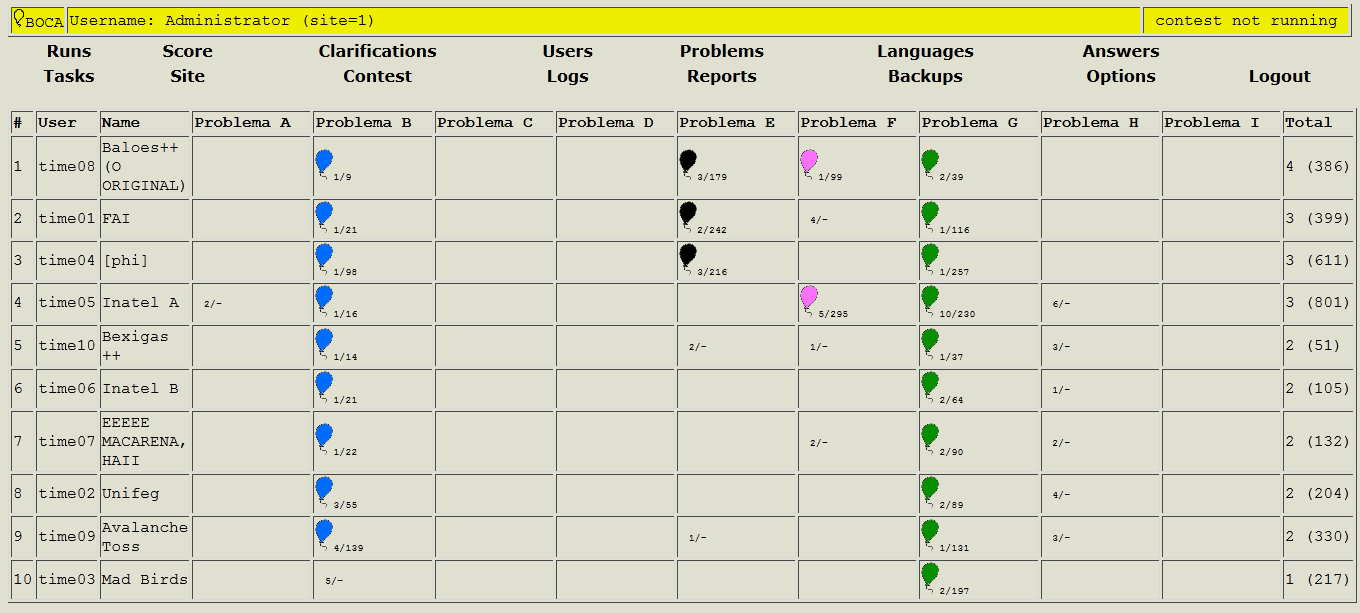Go to the Clarifications page
The height and width of the screenshot is (613, 1360).
tap(377, 51)
